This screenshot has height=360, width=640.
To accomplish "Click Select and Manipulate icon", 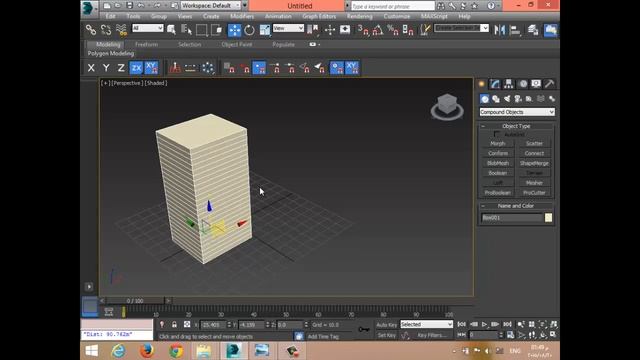I will 330,30.
